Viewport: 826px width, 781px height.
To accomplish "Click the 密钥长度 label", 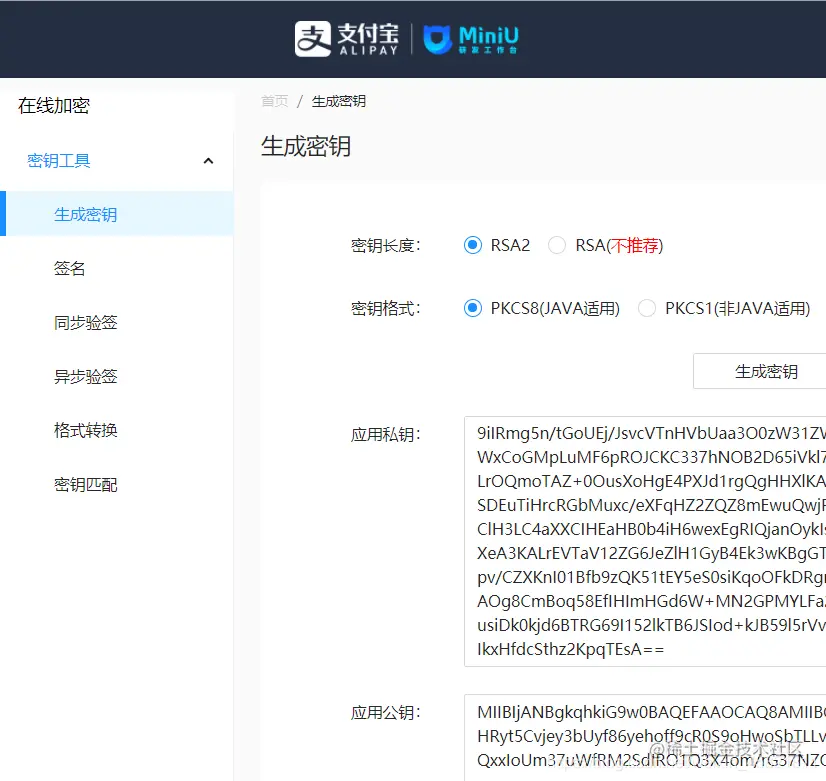I will point(386,245).
